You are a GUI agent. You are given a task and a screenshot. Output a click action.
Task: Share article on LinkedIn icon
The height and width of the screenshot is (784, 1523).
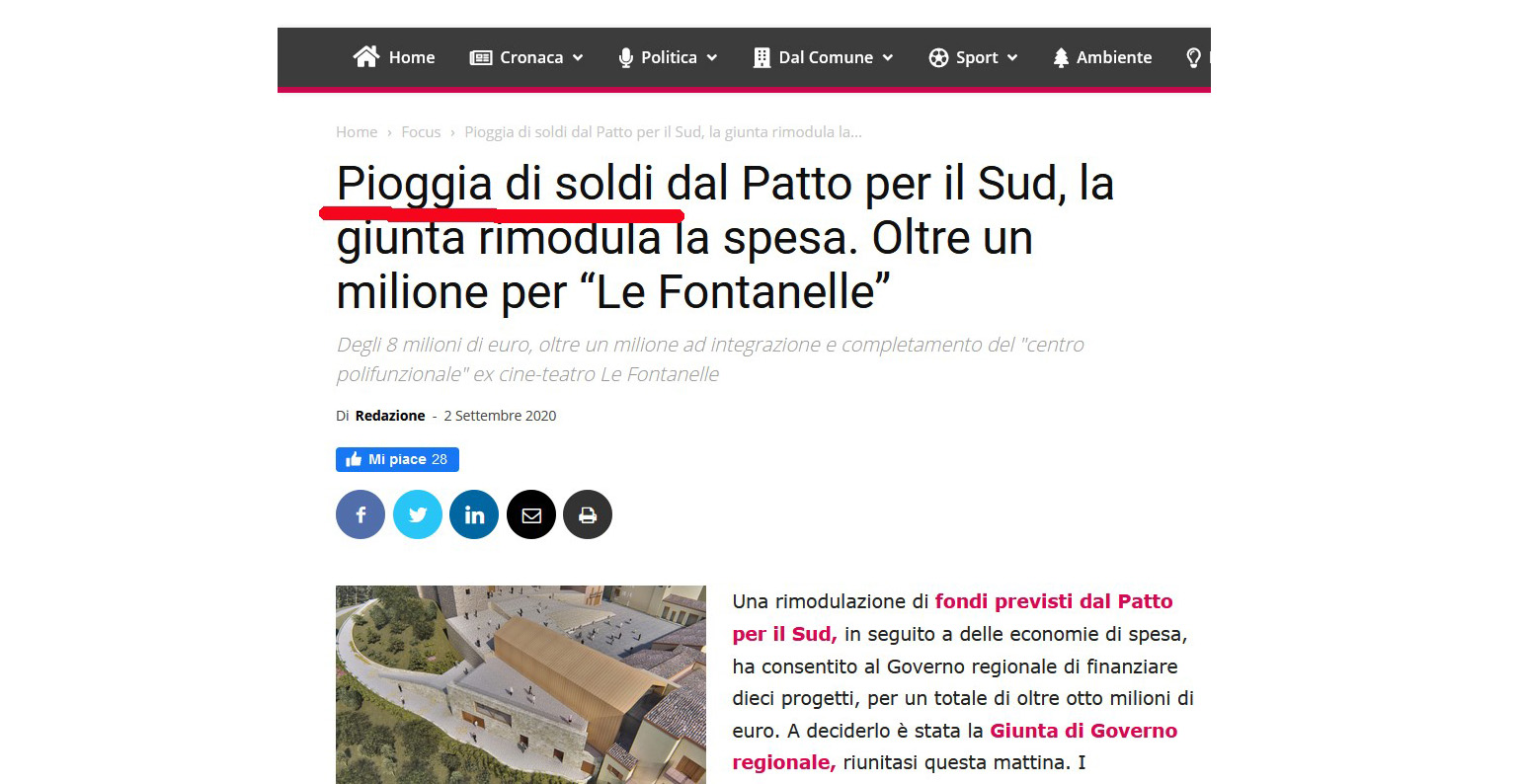click(x=474, y=514)
